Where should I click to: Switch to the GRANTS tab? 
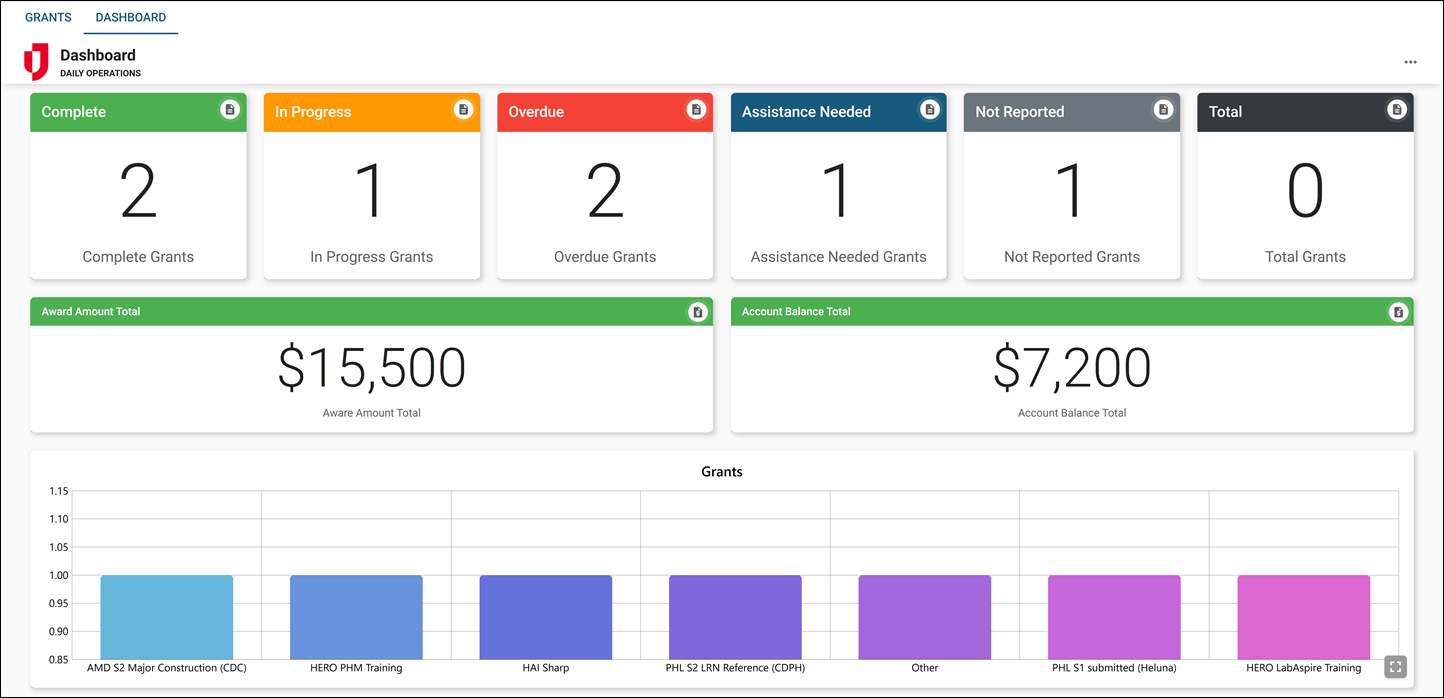coord(48,17)
